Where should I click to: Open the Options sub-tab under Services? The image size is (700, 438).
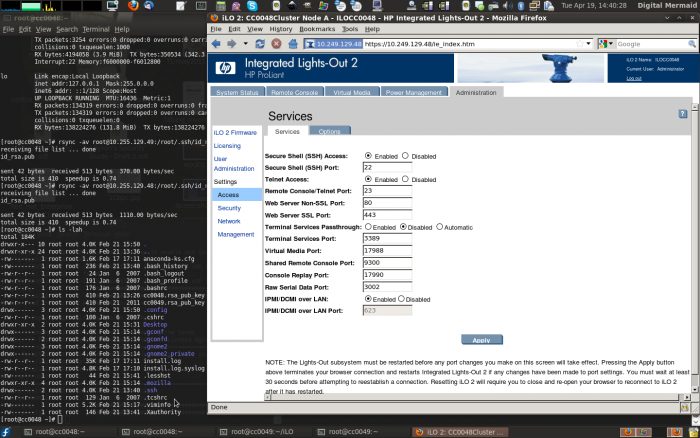[x=329, y=131]
